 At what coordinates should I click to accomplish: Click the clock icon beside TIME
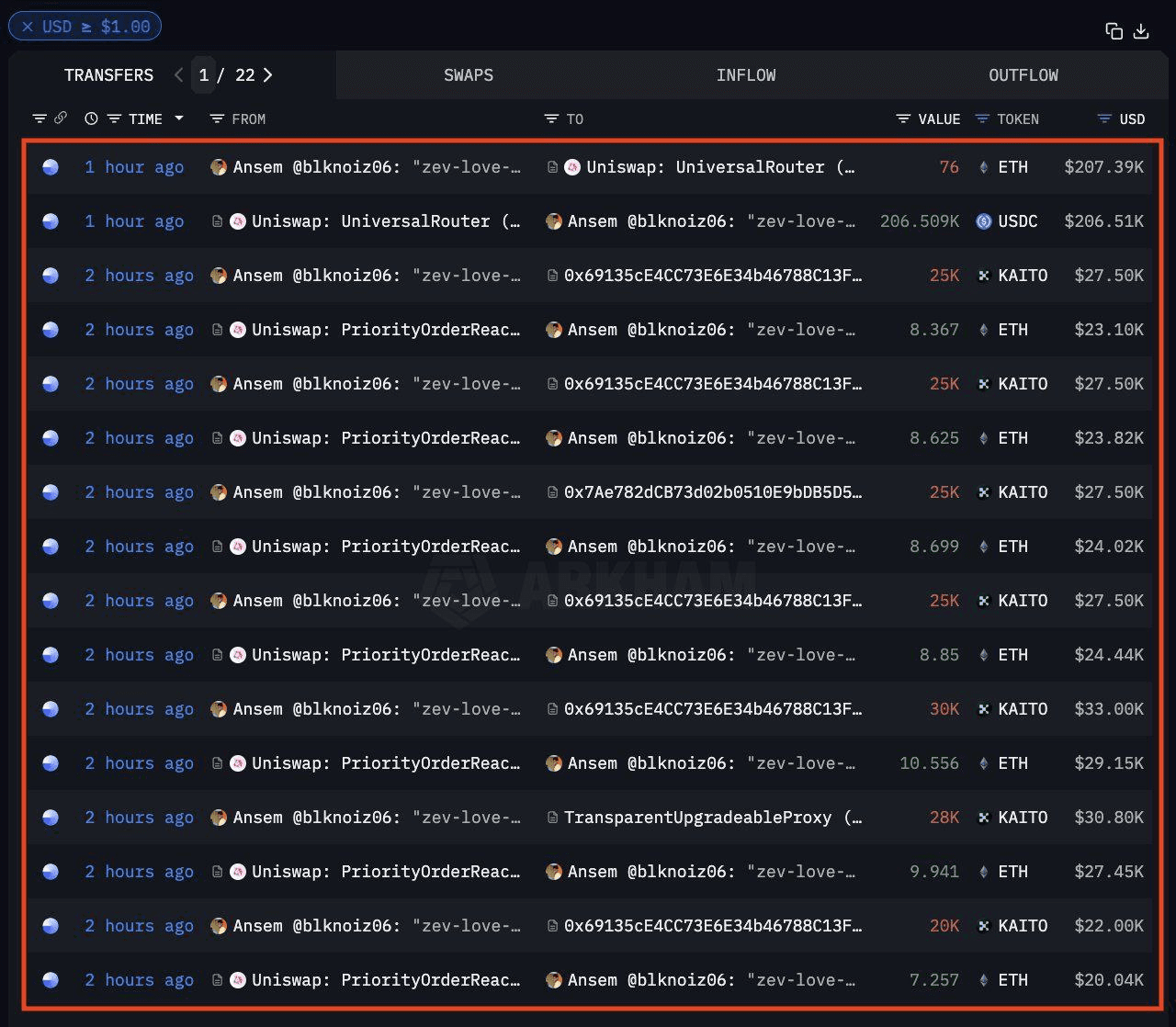click(x=91, y=118)
